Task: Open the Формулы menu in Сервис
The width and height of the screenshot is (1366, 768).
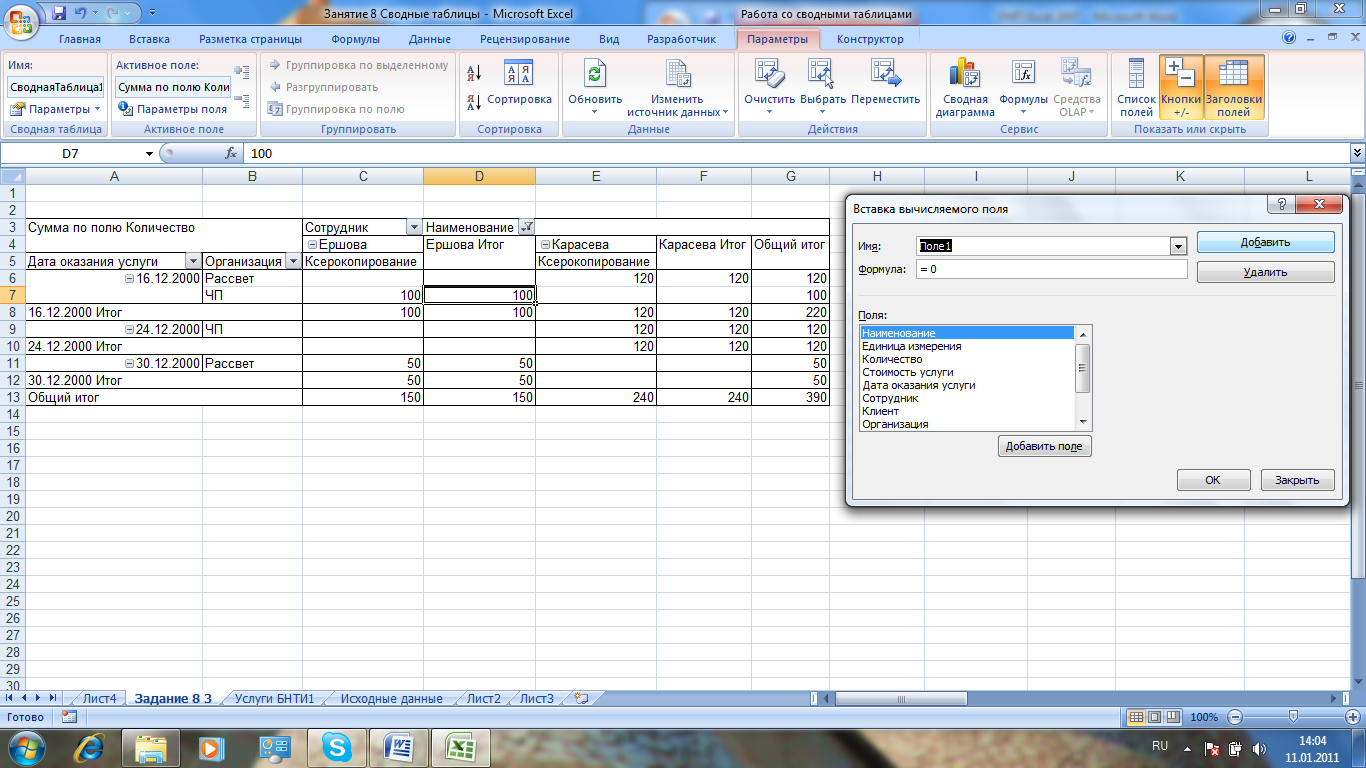Action: pyautogui.click(x=1023, y=87)
